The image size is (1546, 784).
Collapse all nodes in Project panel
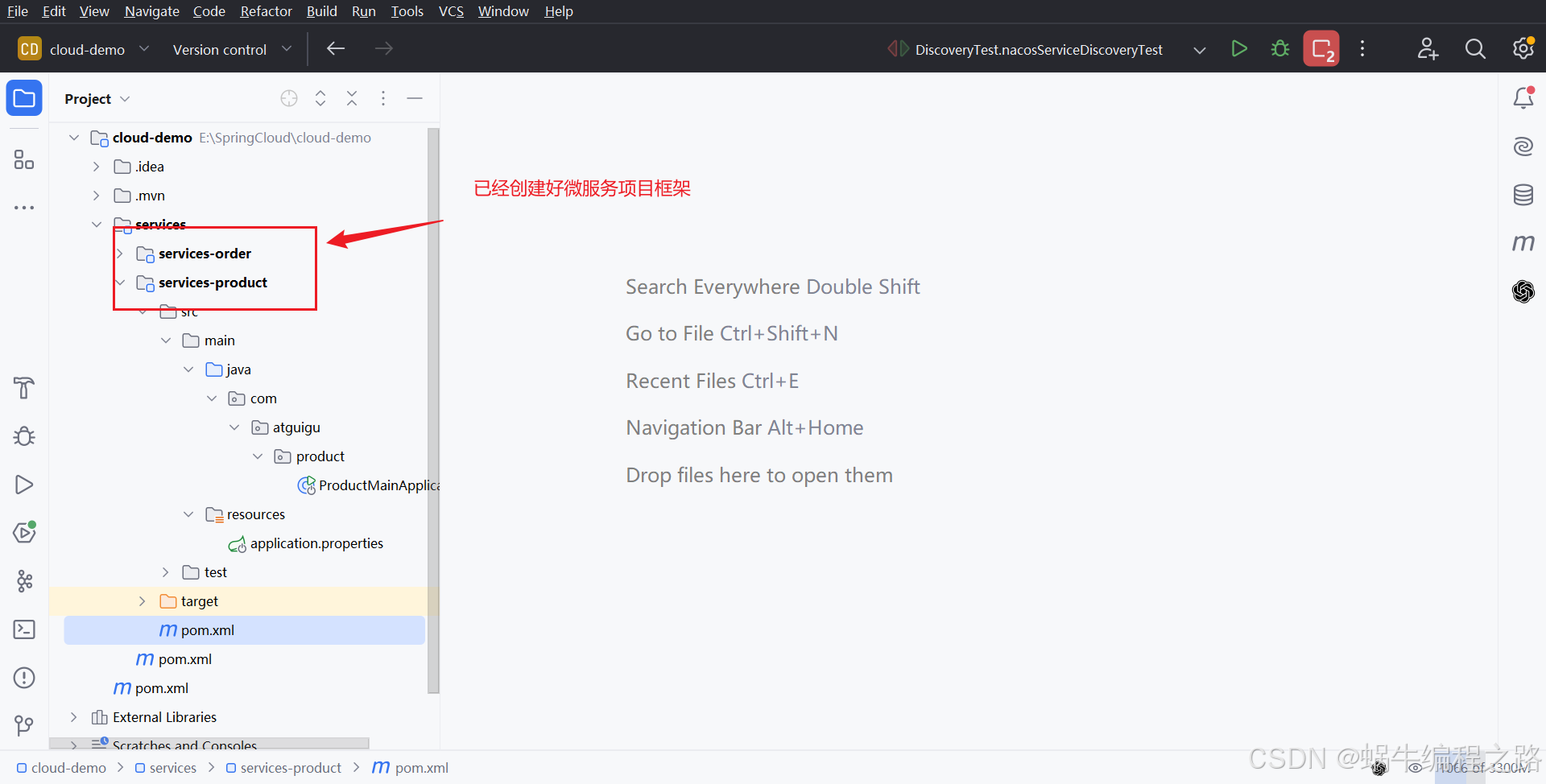pos(352,98)
